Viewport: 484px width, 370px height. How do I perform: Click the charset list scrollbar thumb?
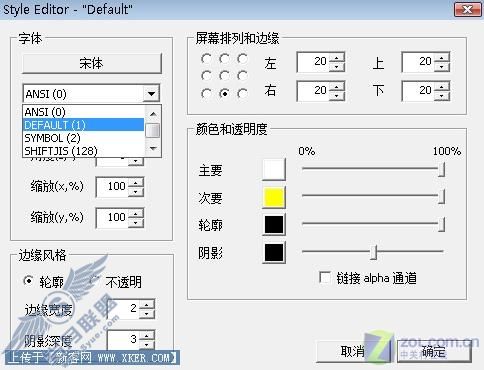click(x=153, y=130)
